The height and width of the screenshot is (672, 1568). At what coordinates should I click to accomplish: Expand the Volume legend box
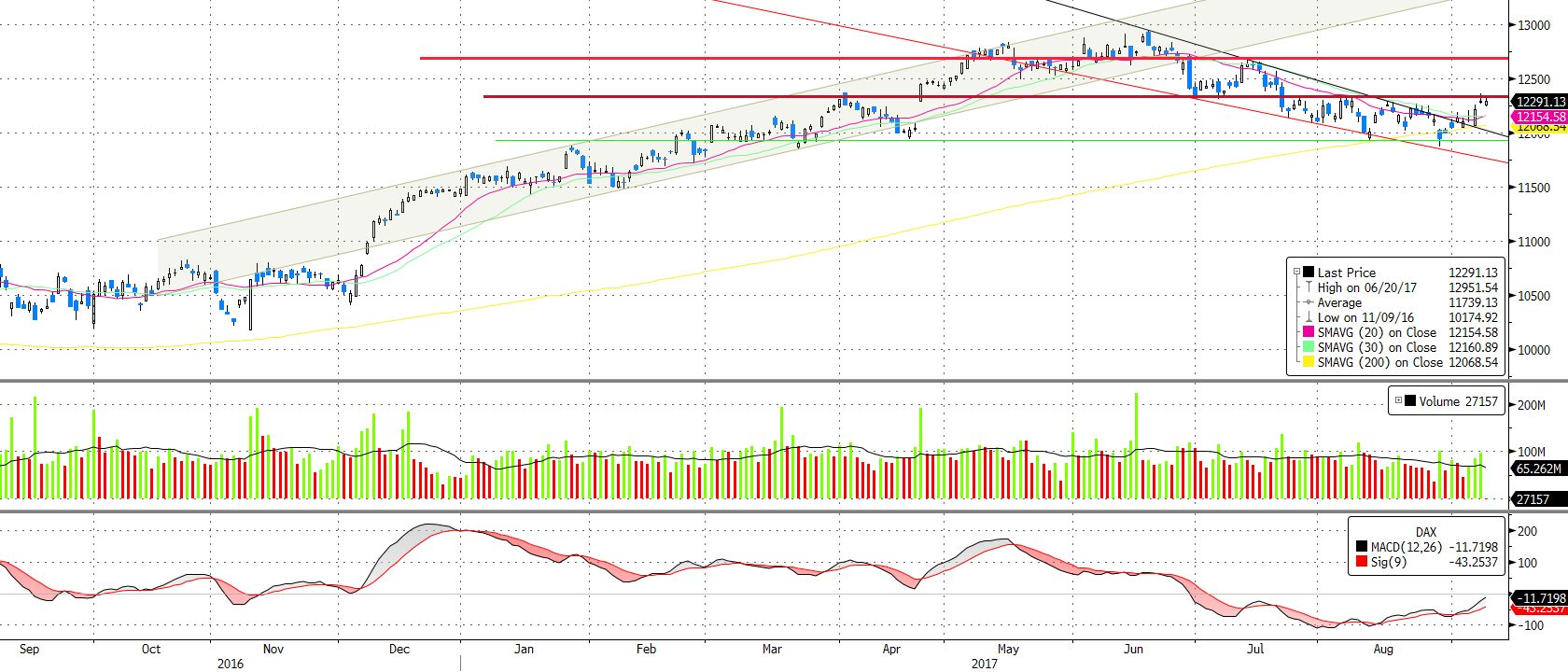[1398, 401]
